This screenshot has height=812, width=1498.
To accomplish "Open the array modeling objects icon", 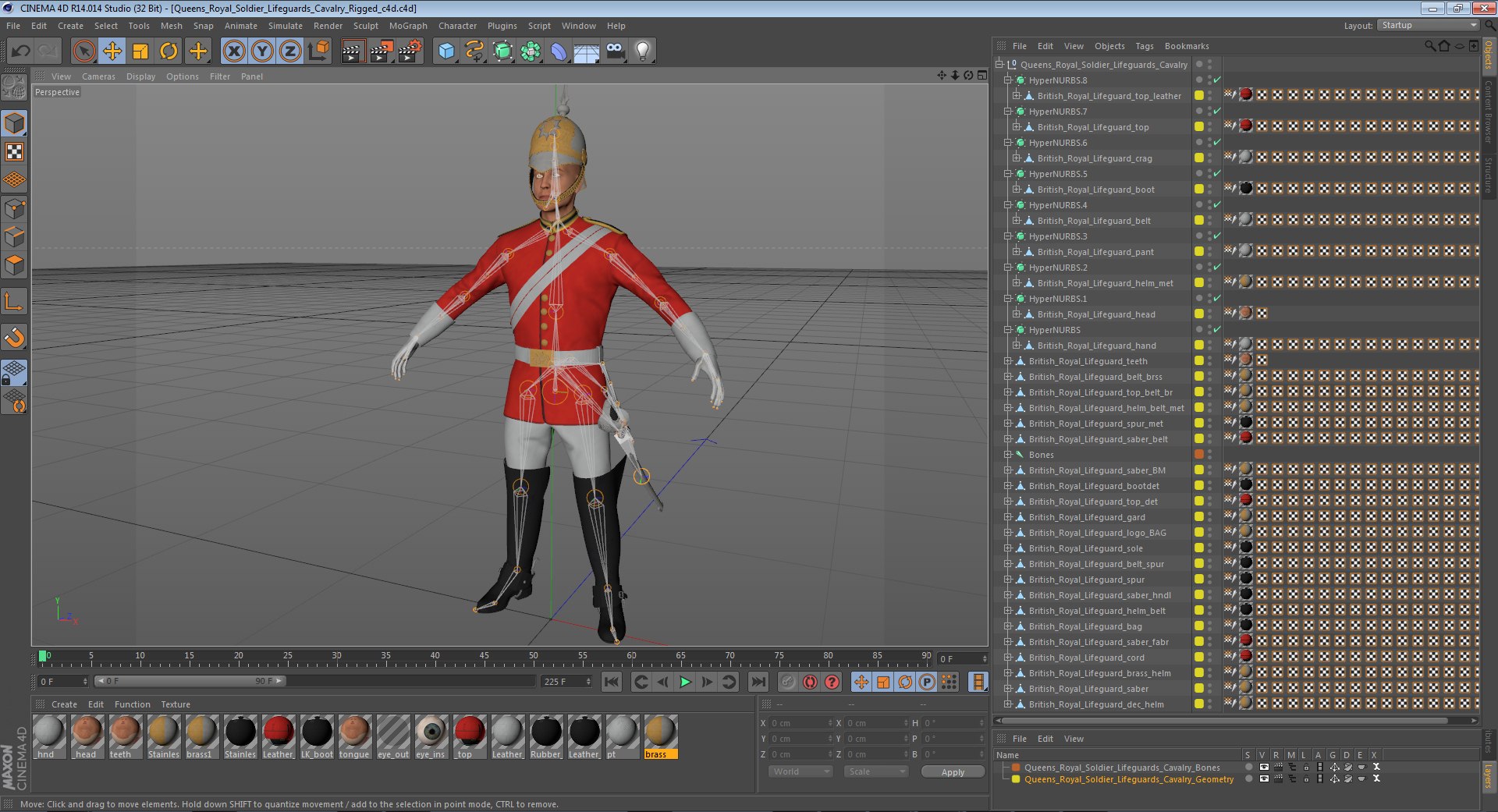I will pos(531,51).
